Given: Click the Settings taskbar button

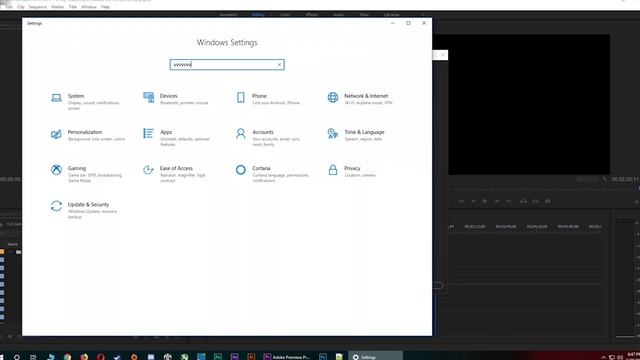Looking at the screenshot, I should pos(376,357).
